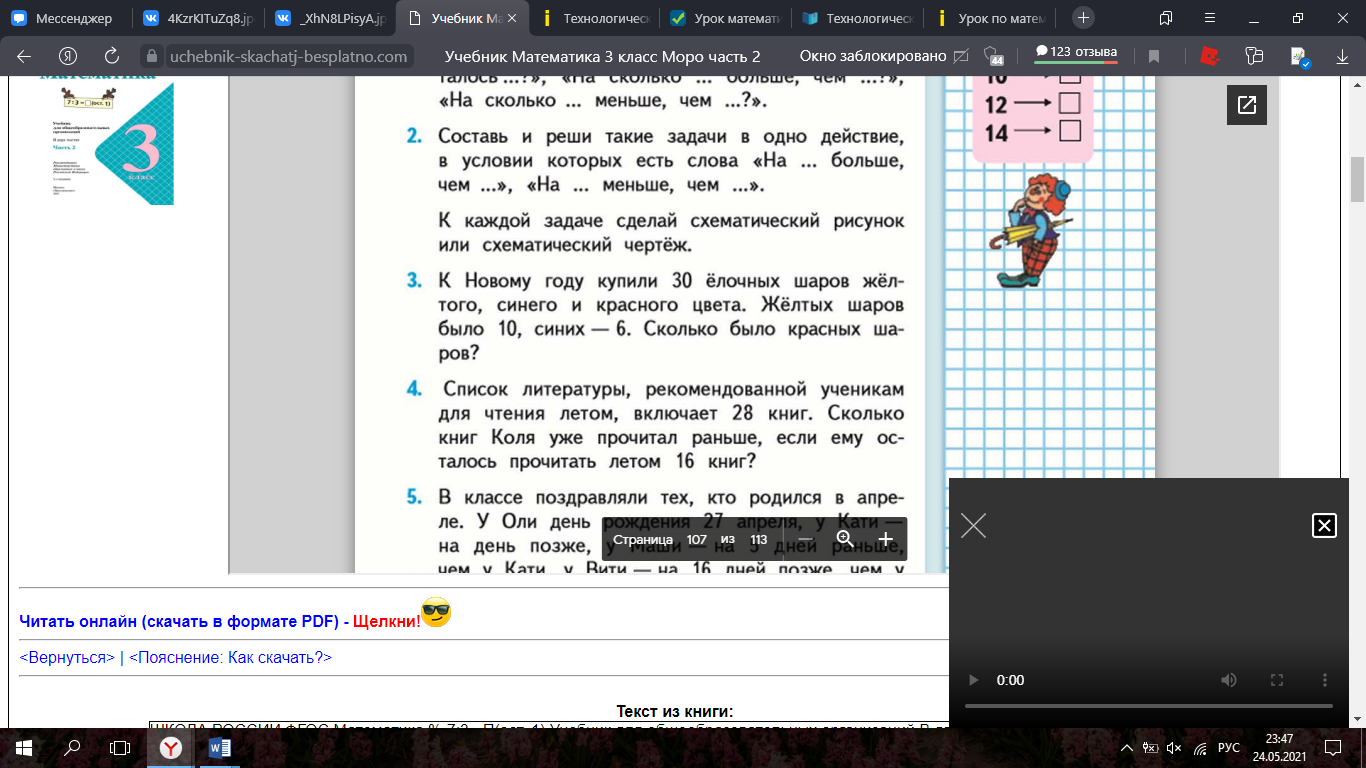Open Task View on the taskbar
This screenshot has height=768, width=1366.
pos(120,747)
